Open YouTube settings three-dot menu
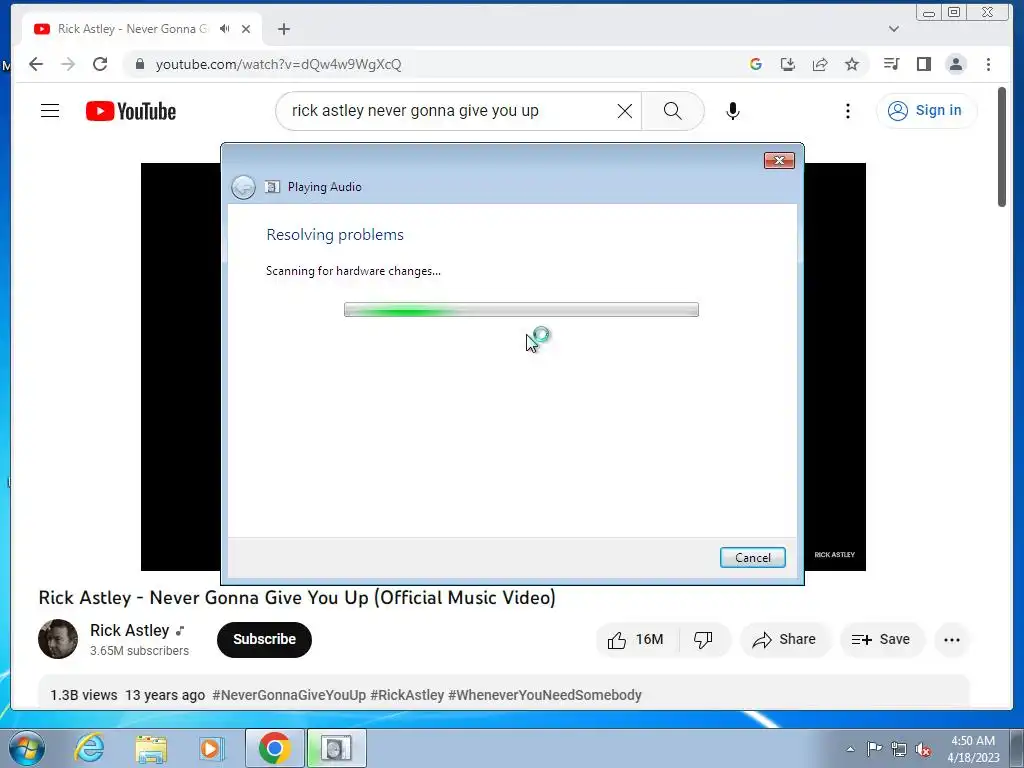Image resolution: width=1024 pixels, height=768 pixels. 848,111
